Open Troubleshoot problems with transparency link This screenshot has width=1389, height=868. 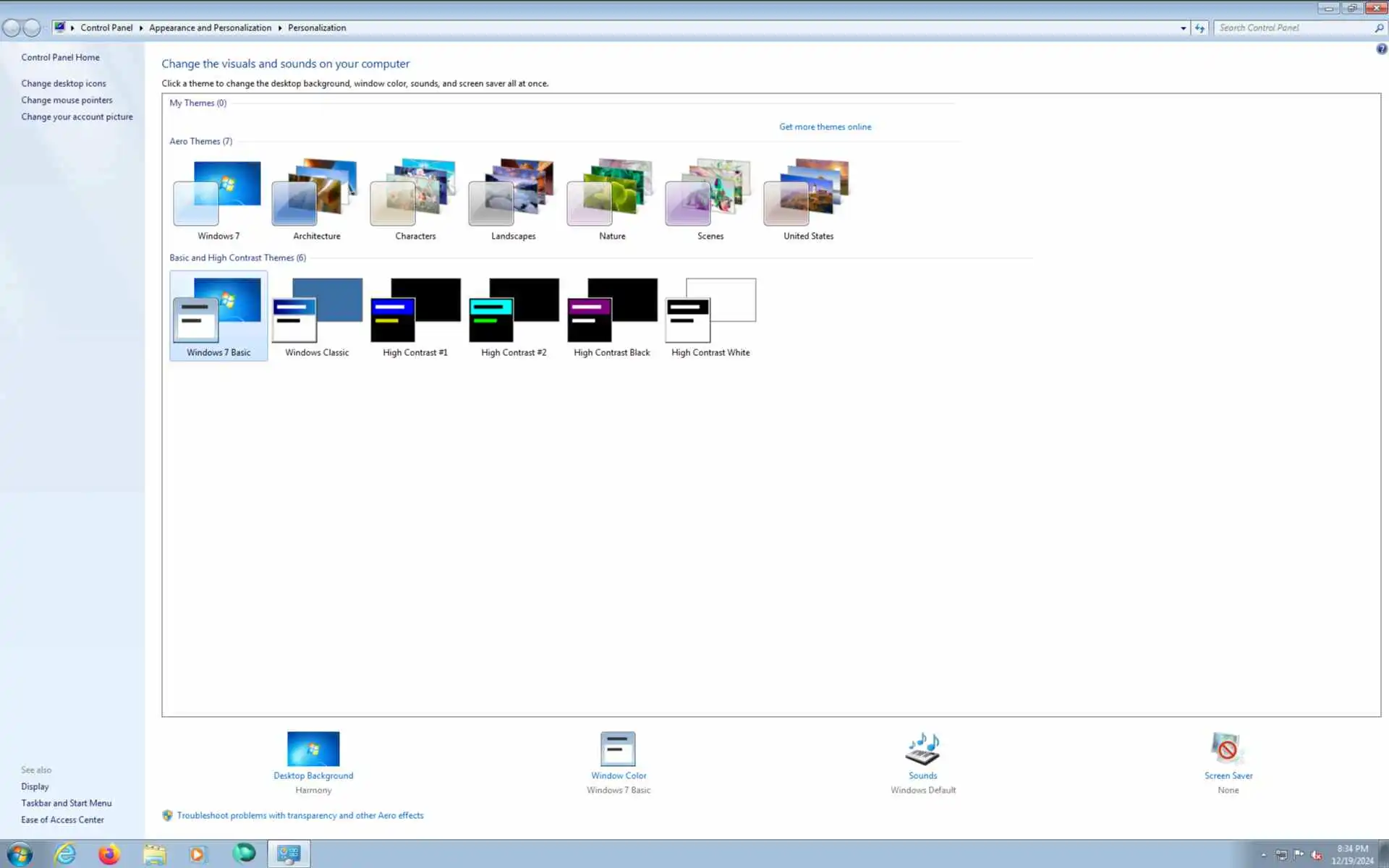click(300, 815)
